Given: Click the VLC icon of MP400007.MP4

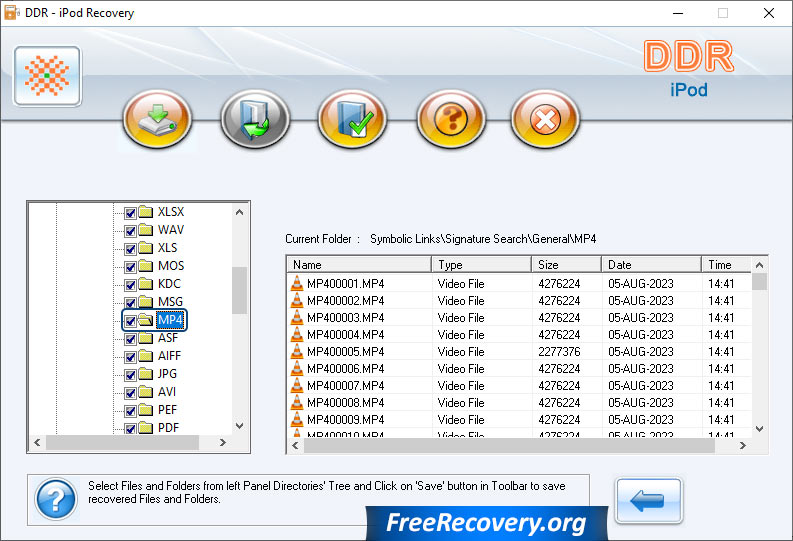Looking at the screenshot, I should (x=297, y=385).
